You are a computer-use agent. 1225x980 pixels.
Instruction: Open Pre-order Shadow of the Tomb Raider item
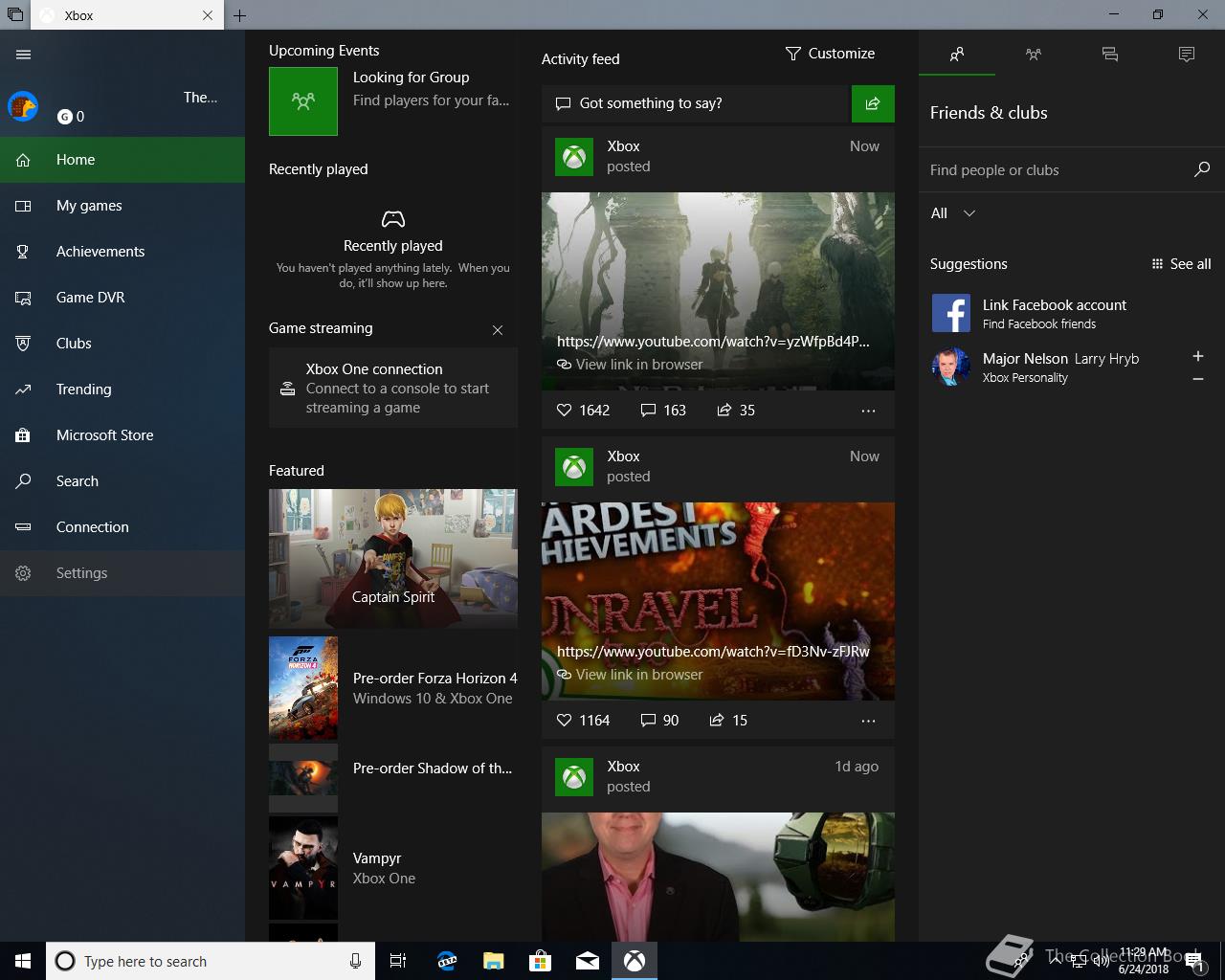[x=393, y=778]
